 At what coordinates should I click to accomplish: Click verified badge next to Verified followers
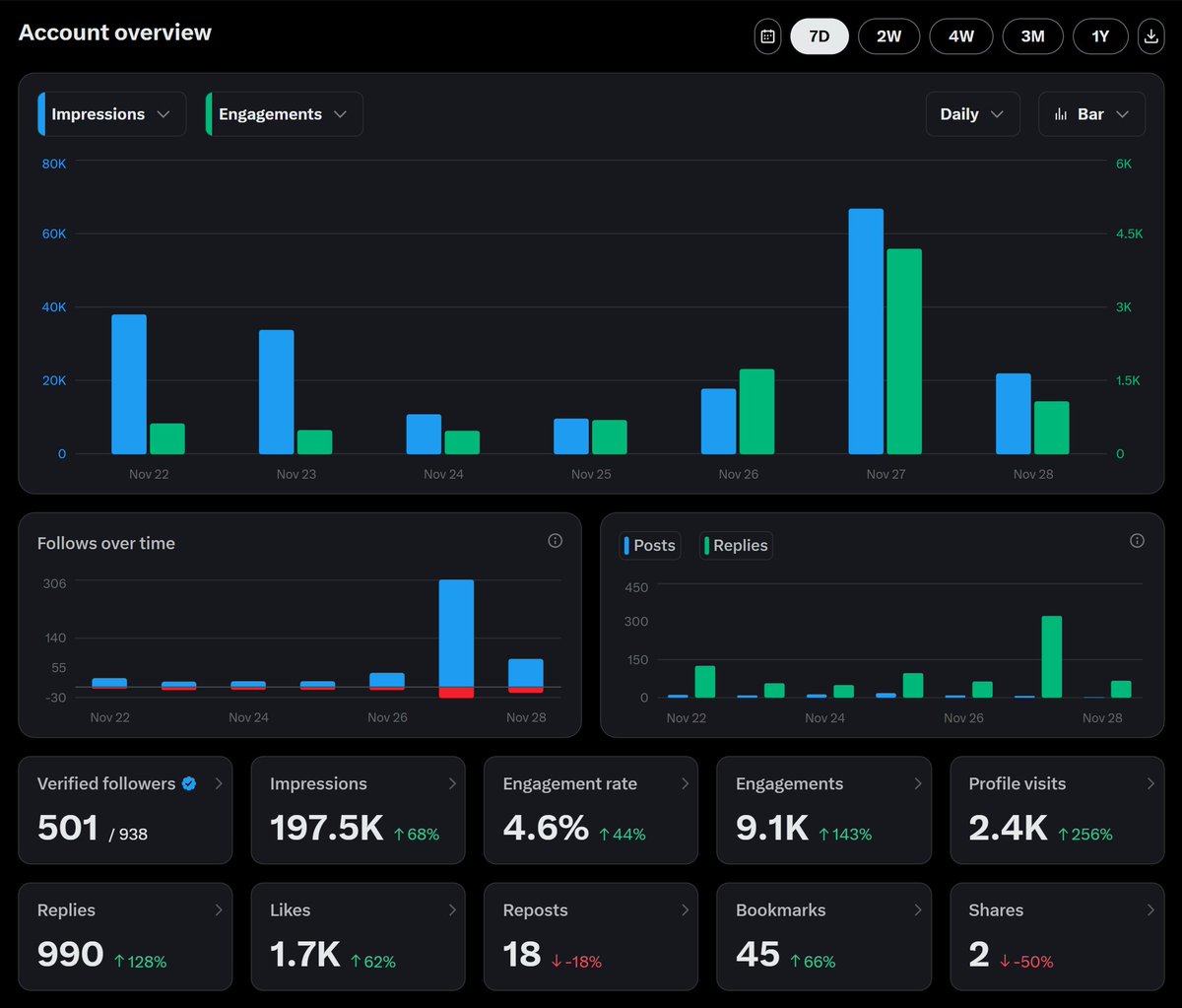pyautogui.click(x=189, y=783)
